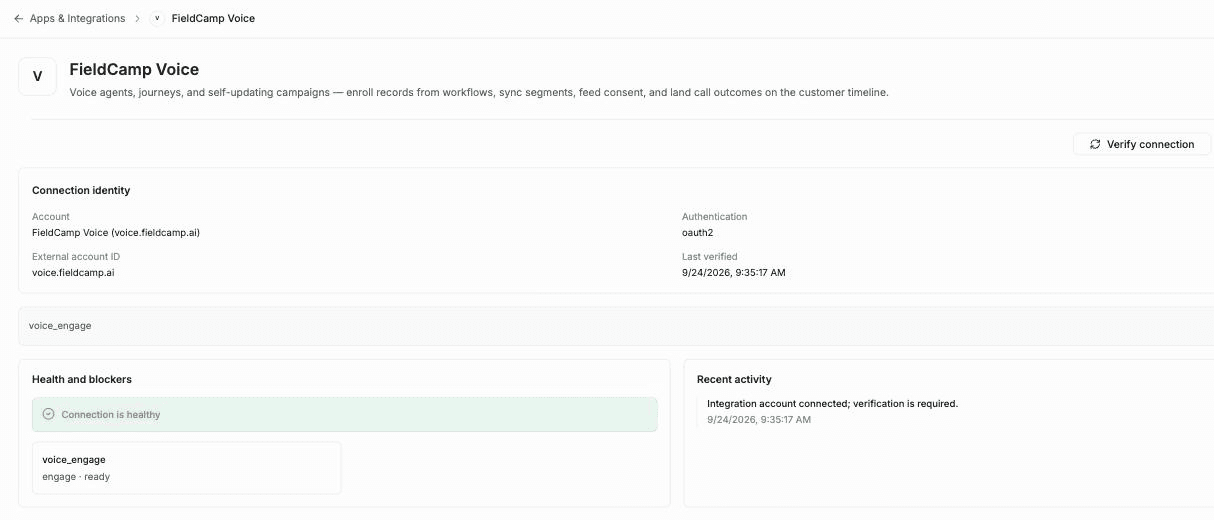Click the app description text about voice agents
This screenshot has width=1214, height=520.
click(479, 92)
